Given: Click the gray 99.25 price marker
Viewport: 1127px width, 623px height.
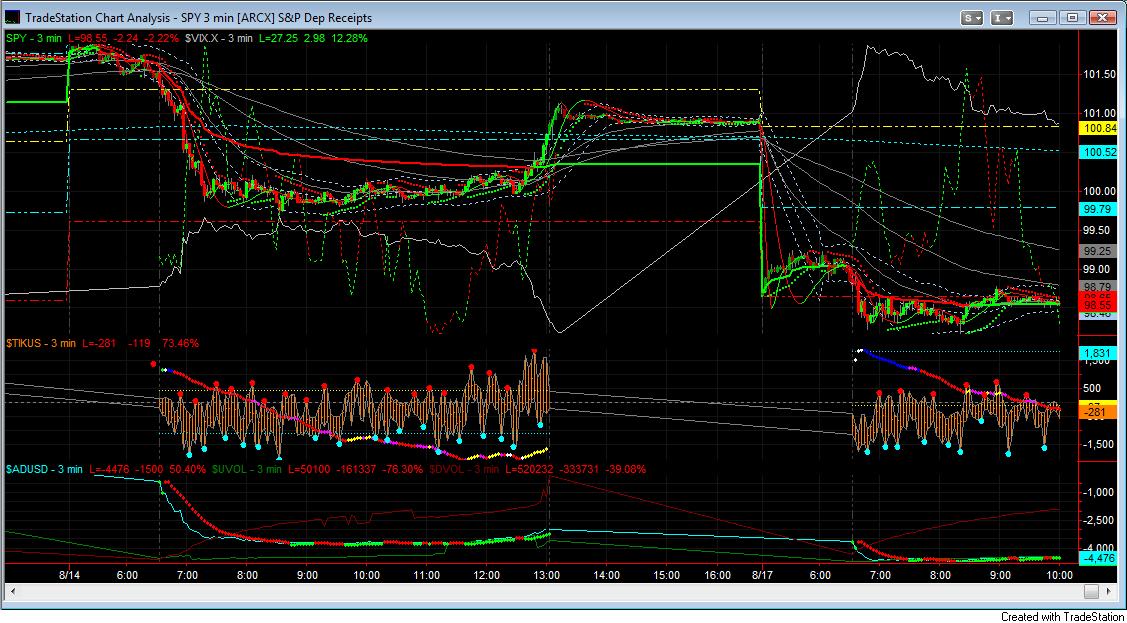Looking at the screenshot, I should point(1097,251).
